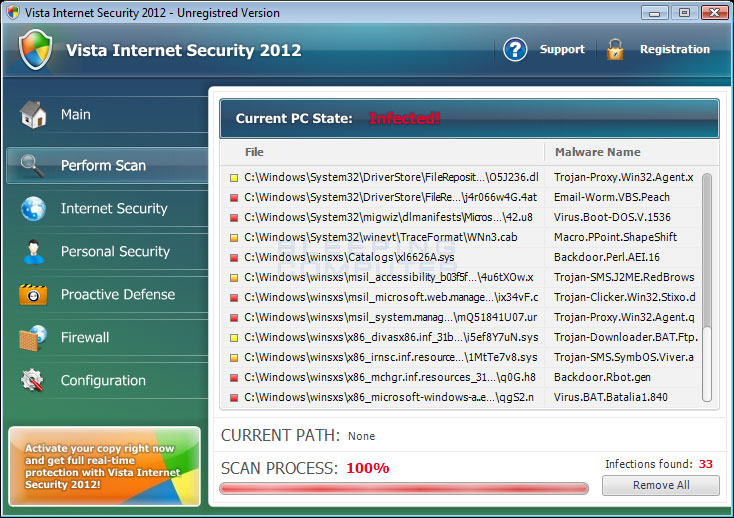Select the Trojan-Downloader.BAT.Ftp entry
Viewport: 734px width, 518px height.
click(626, 337)
